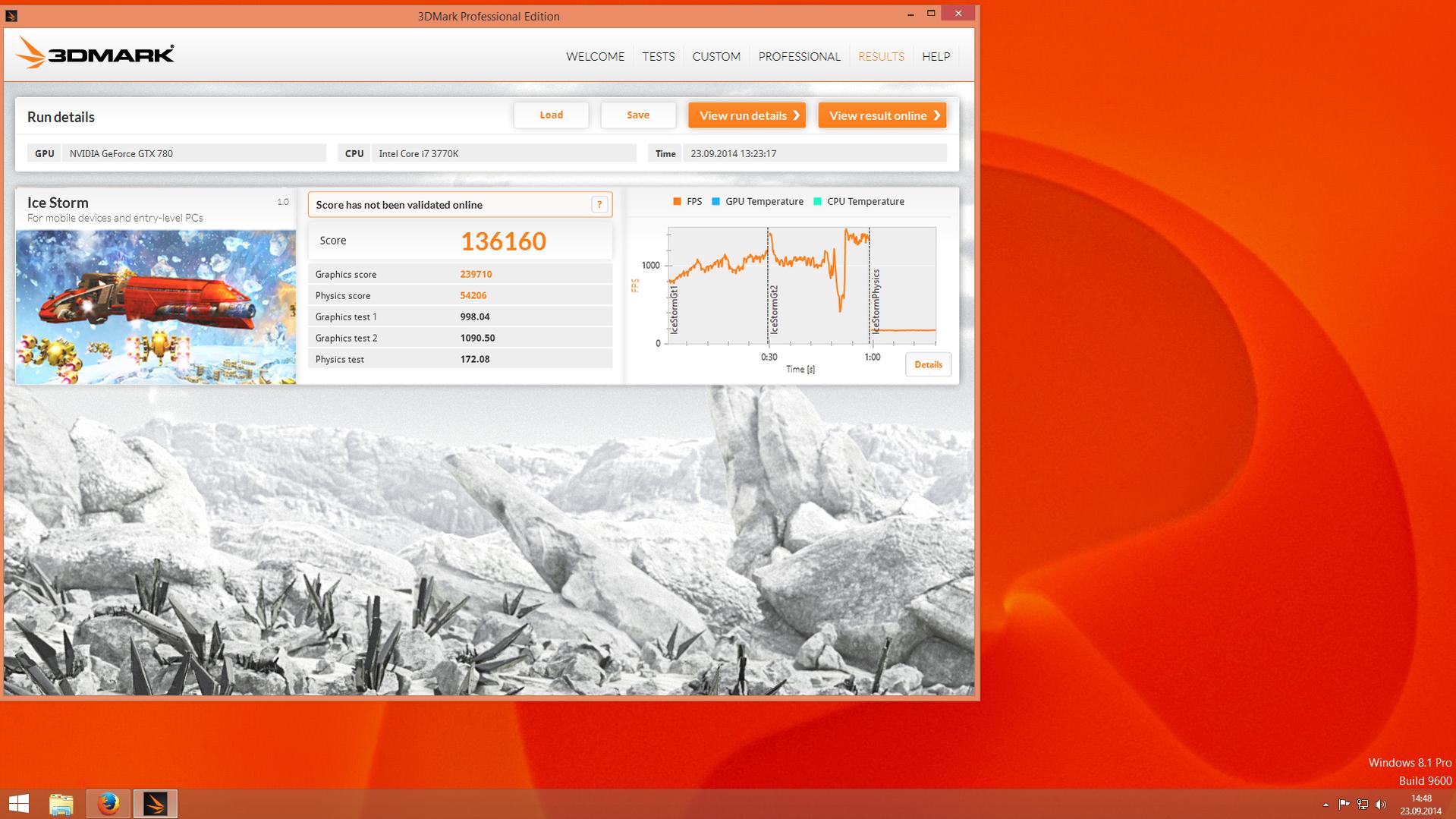Viewport: 1456px width, 819px height.
Task: Click the overall score 136160
Action: [x=503, y=241]
